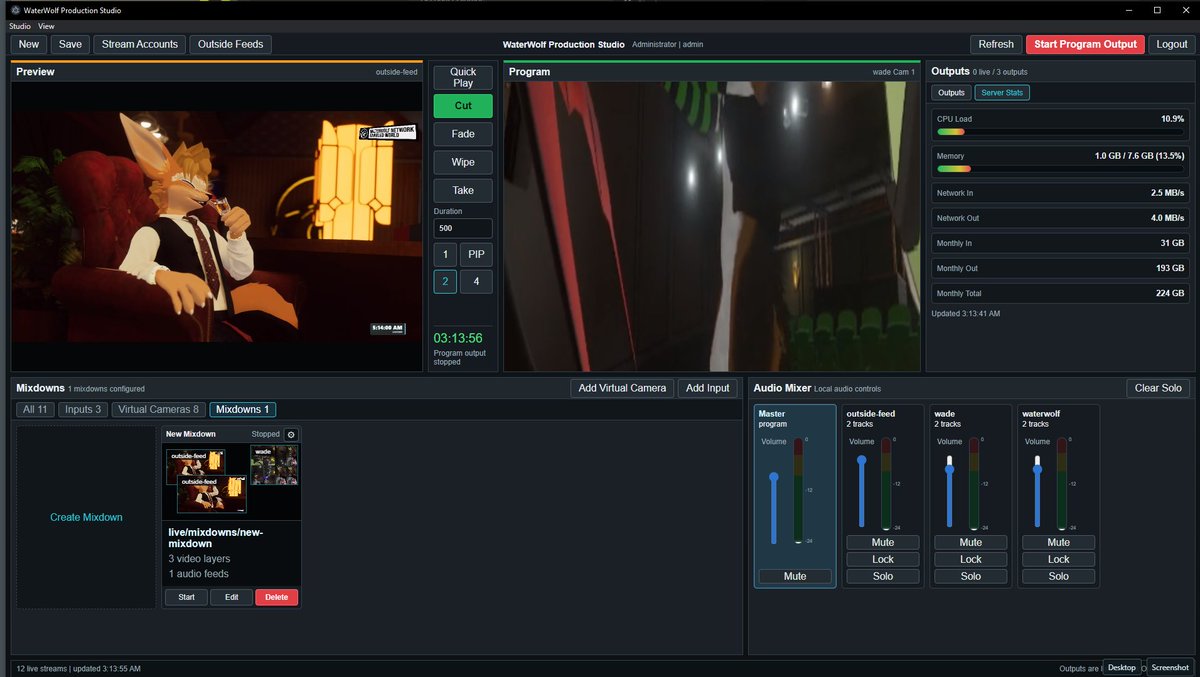Viewport: 1200px width, 677px height.
Task: Click the Take button
Action: click(463, 190)
